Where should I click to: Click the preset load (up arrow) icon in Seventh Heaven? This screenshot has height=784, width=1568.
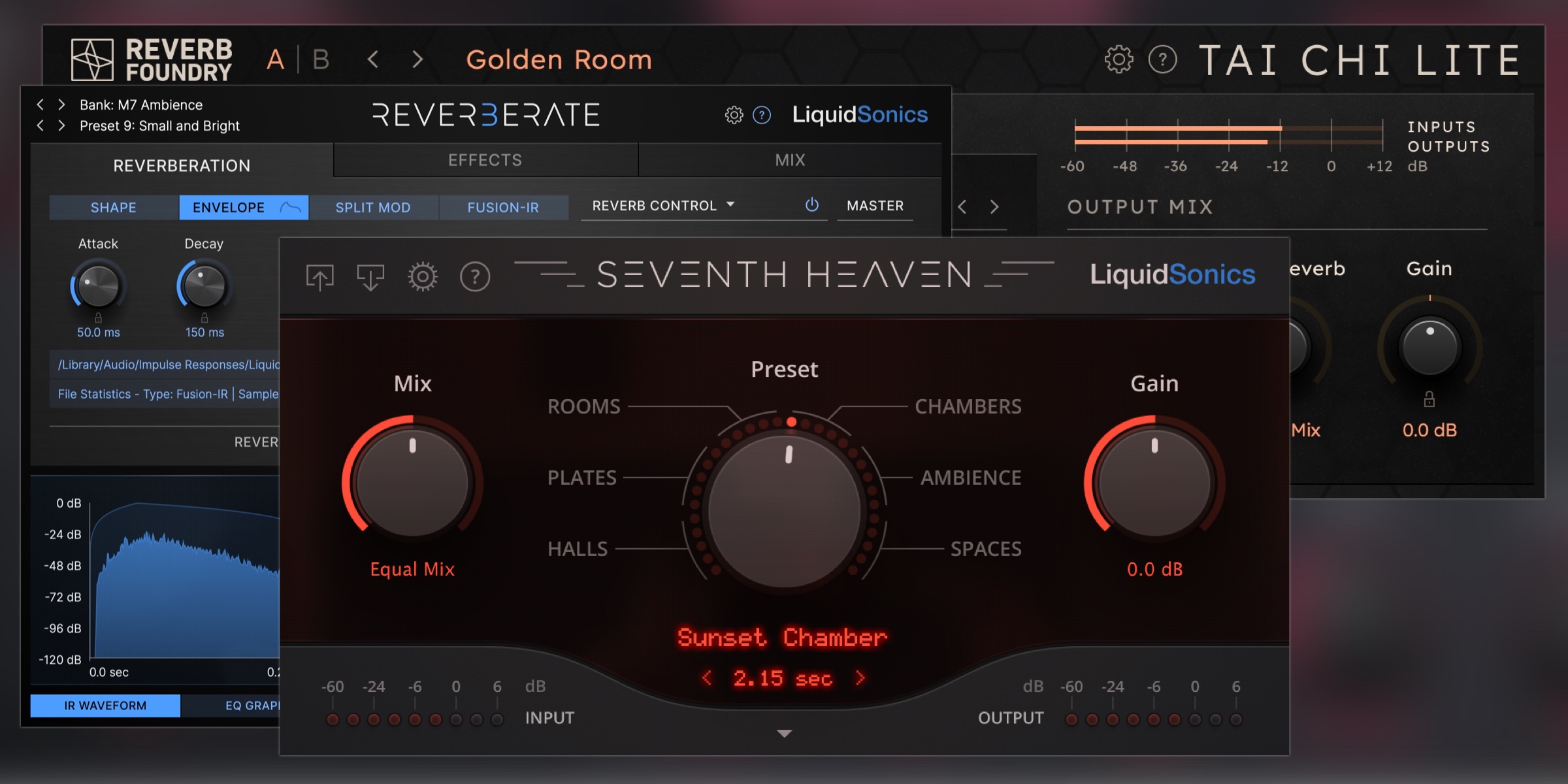(x=319, y=276)
